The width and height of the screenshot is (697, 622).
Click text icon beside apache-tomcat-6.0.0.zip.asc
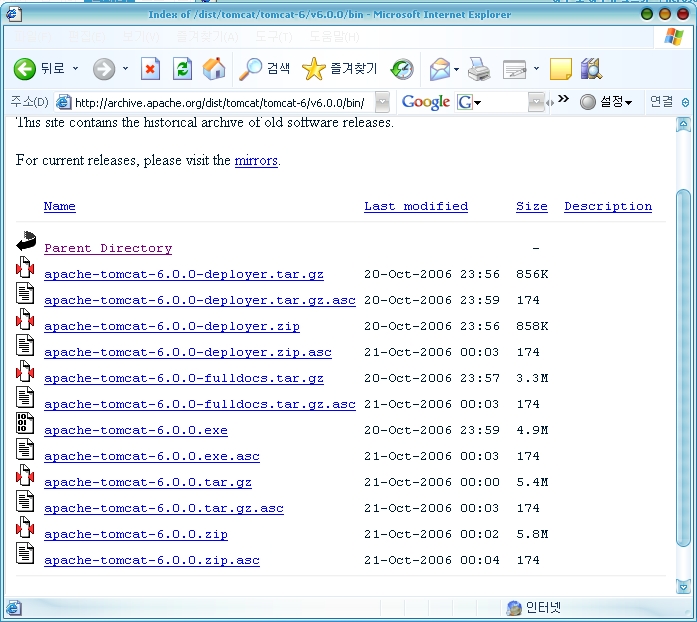tap(25, 553)
